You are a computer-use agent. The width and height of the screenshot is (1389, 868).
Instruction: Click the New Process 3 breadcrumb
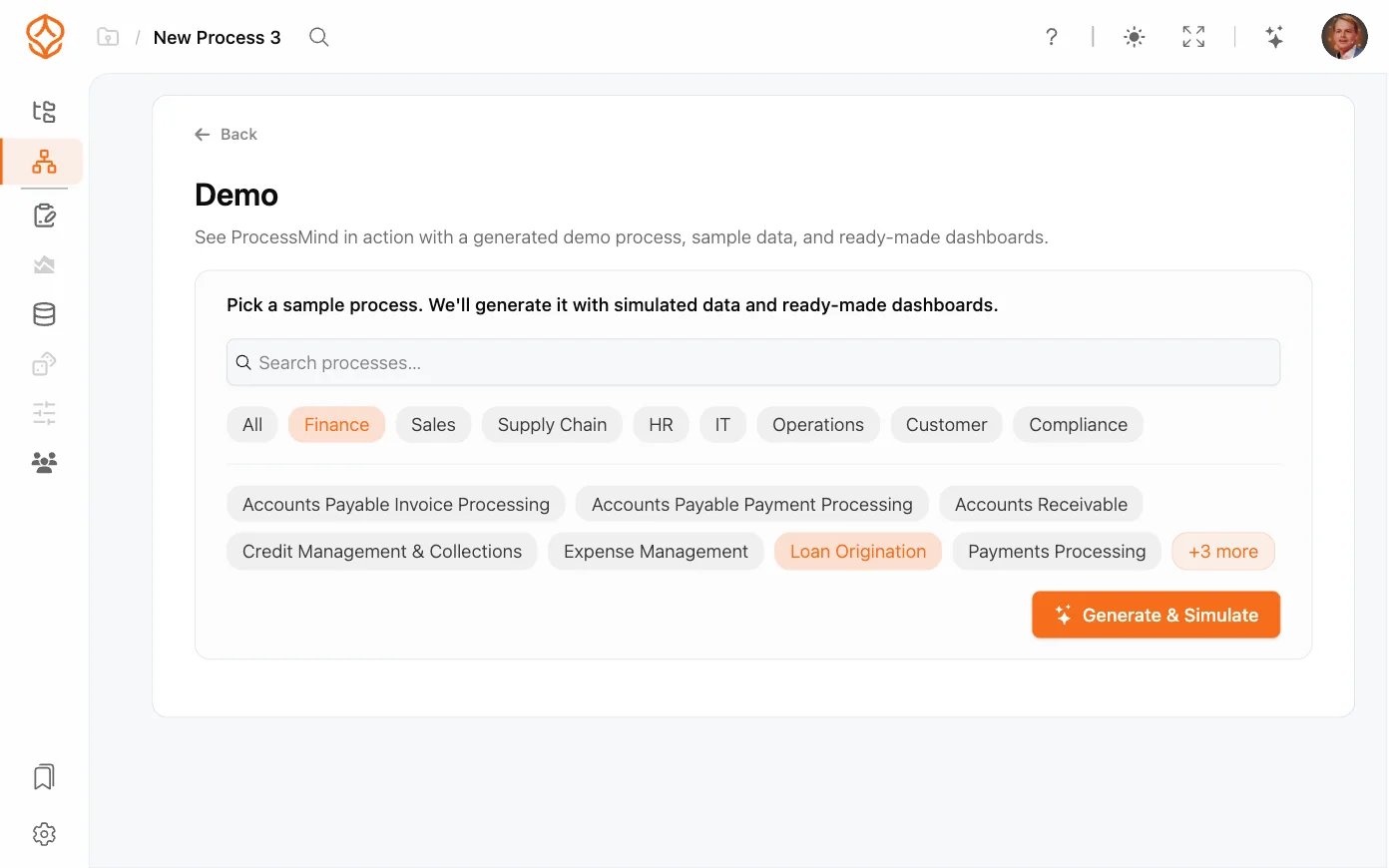pyautogui.click(x=218, y=37)
